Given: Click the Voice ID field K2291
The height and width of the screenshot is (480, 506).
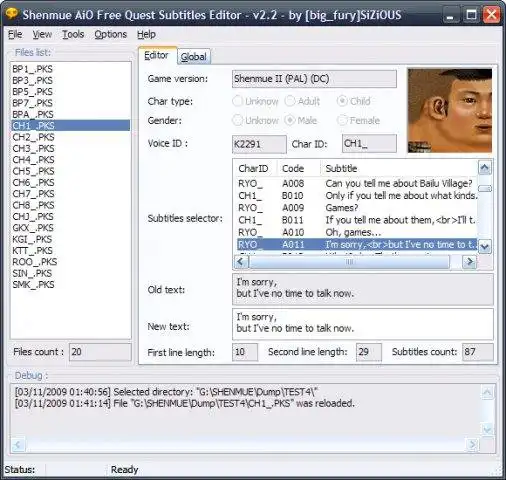Looking at the screenshot, I should tap(259, 144).
